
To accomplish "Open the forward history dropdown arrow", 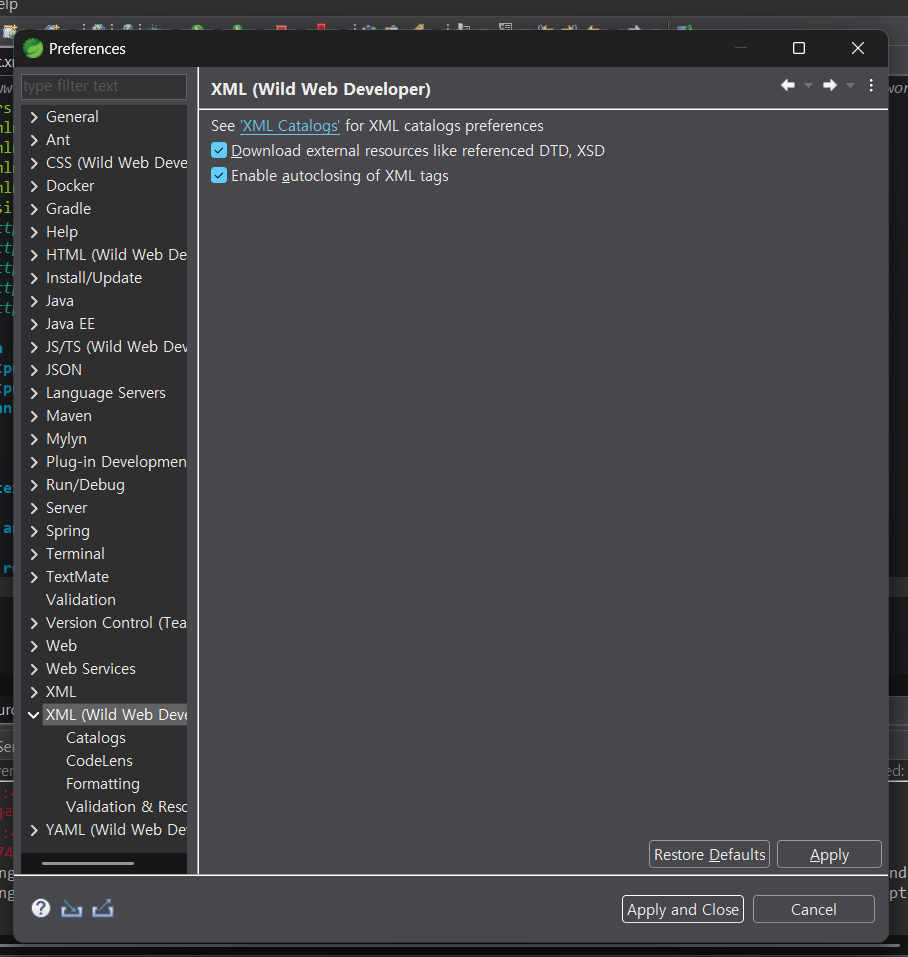I will [x=850, y=86].
